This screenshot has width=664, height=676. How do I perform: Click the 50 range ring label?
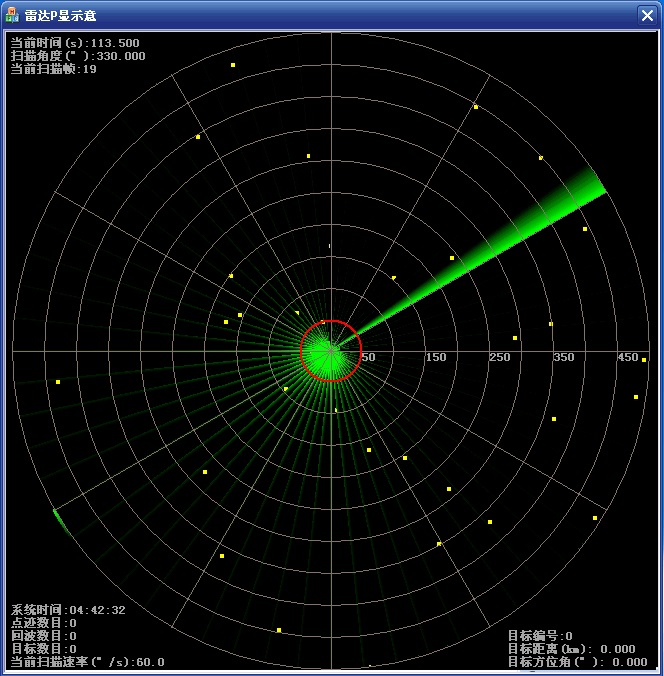(x=368, y=357)
